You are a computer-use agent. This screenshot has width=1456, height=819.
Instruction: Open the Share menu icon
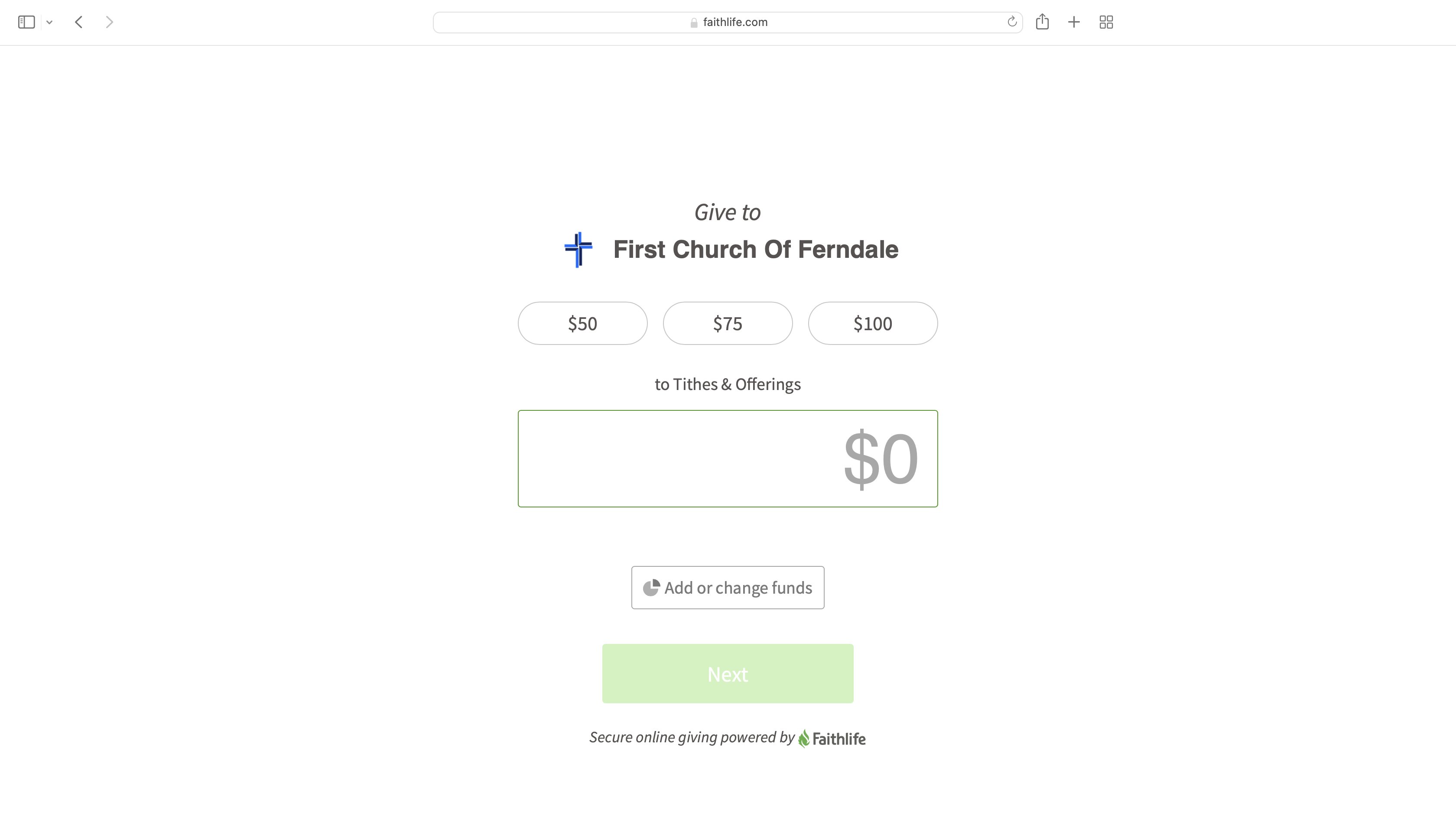[x=1042, y=22]
